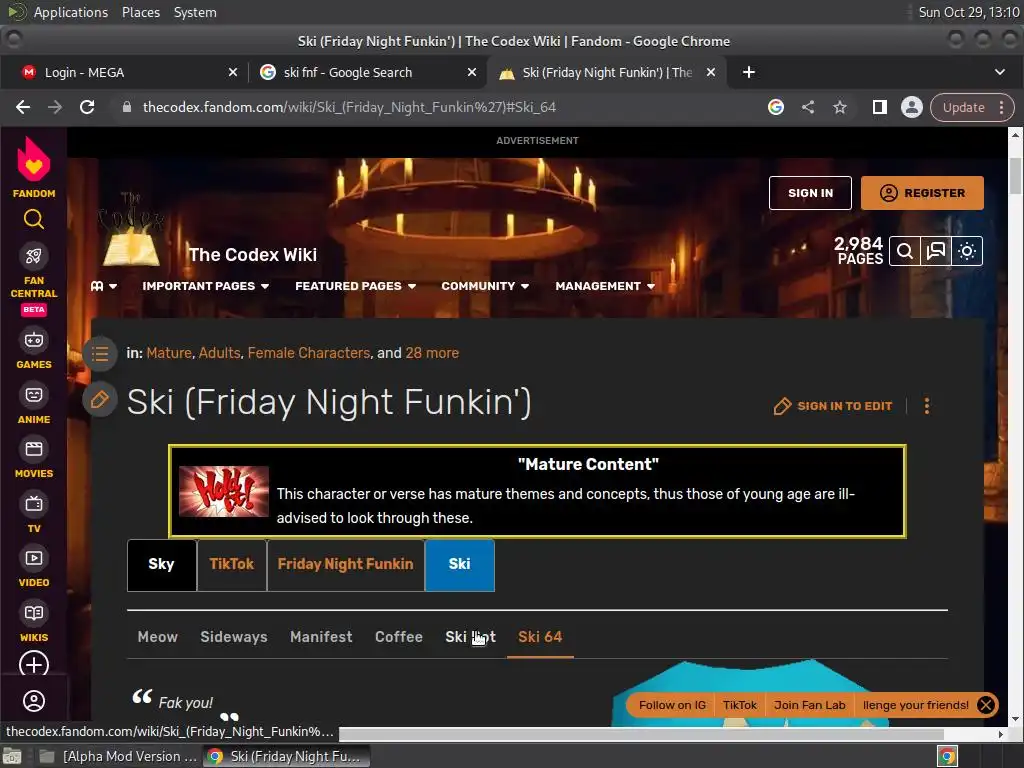Viewport: 1024px width, 768px height.
Task: Open the table of contents icon
Action: pyautogui.click(x=100, y=354)
